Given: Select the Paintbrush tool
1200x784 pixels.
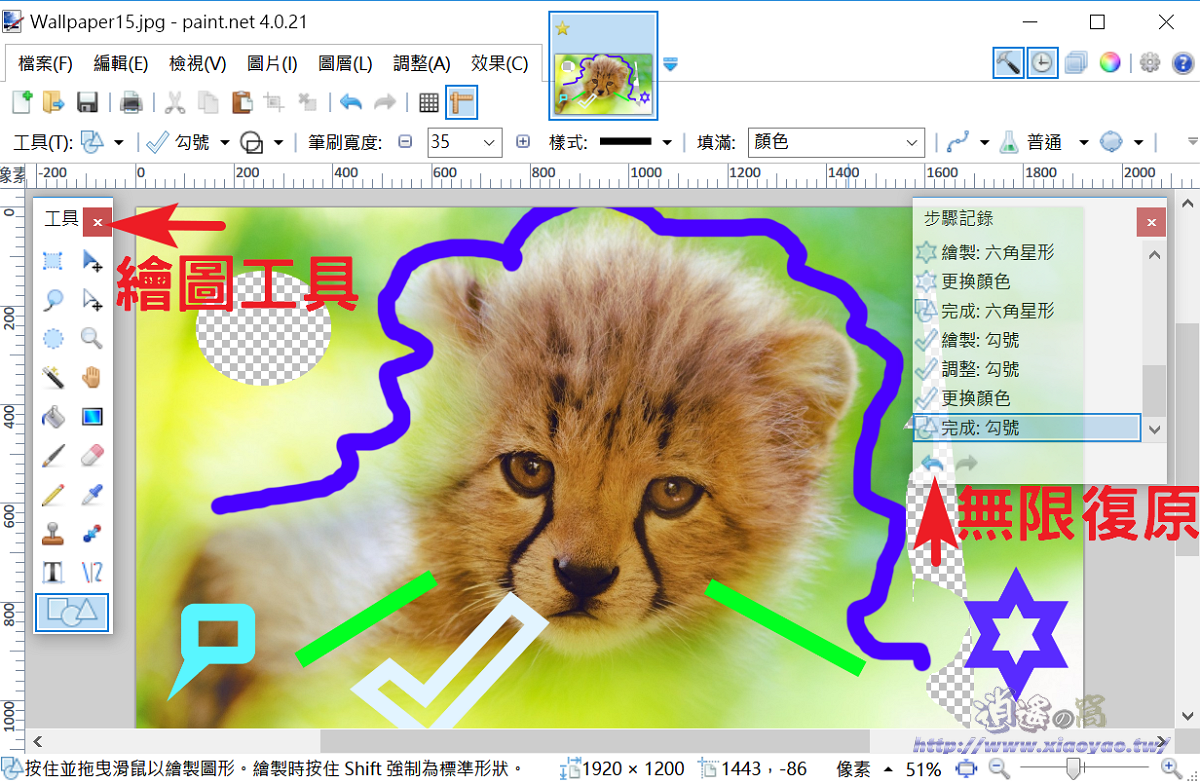Looking at the screenshot, I should 53,456.
